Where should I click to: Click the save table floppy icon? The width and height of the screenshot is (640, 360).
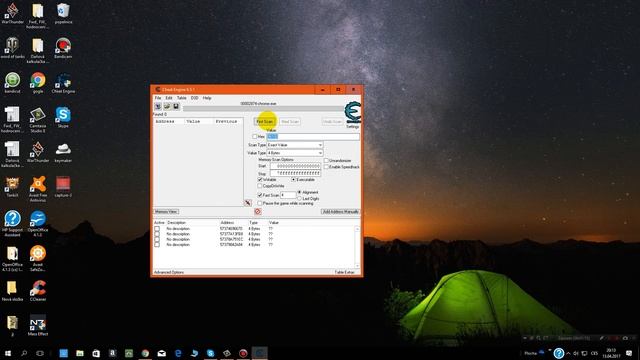pyautogui.click(x=176, y=107)
